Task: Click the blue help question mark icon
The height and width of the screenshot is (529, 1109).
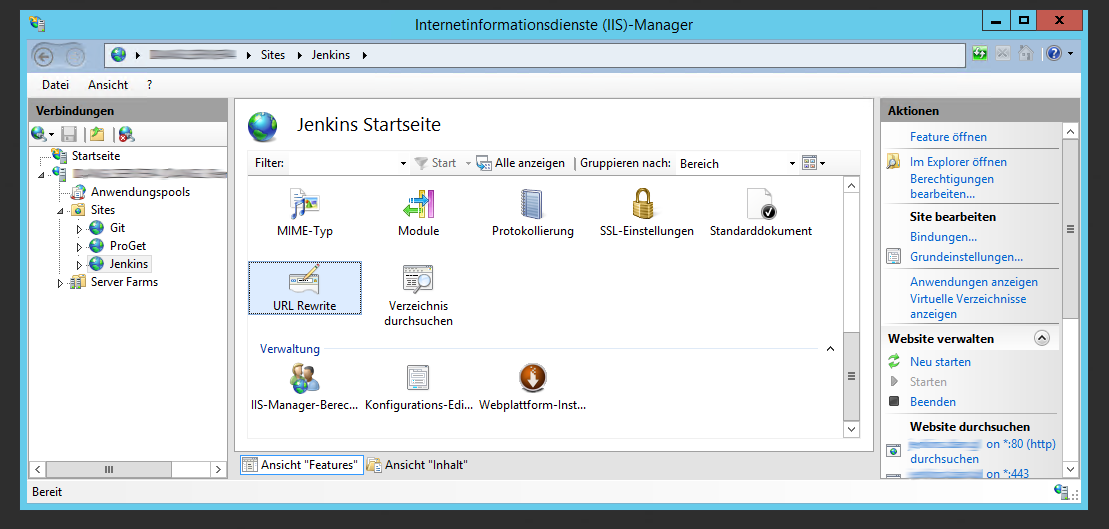Action: pyautogui.click(x=1054, y=54)
